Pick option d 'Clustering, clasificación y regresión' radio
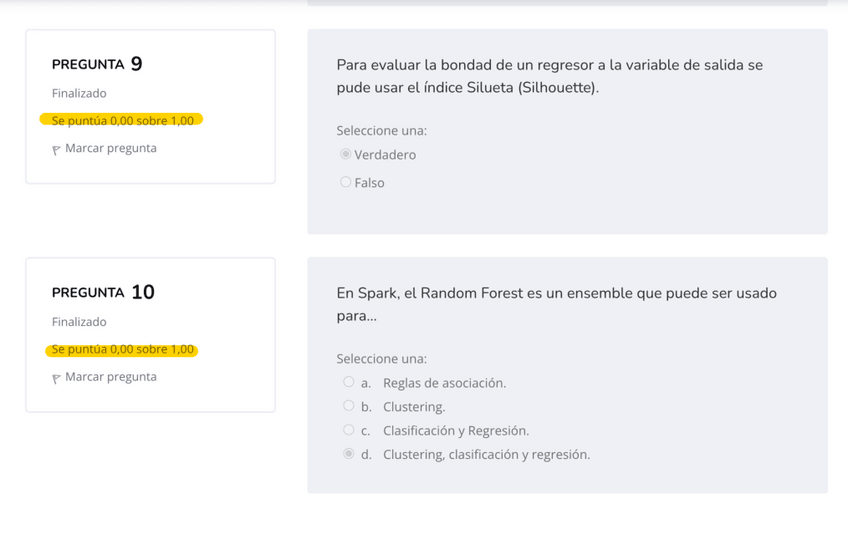Screen dimensions: 848x550 [x=349, y=454]
